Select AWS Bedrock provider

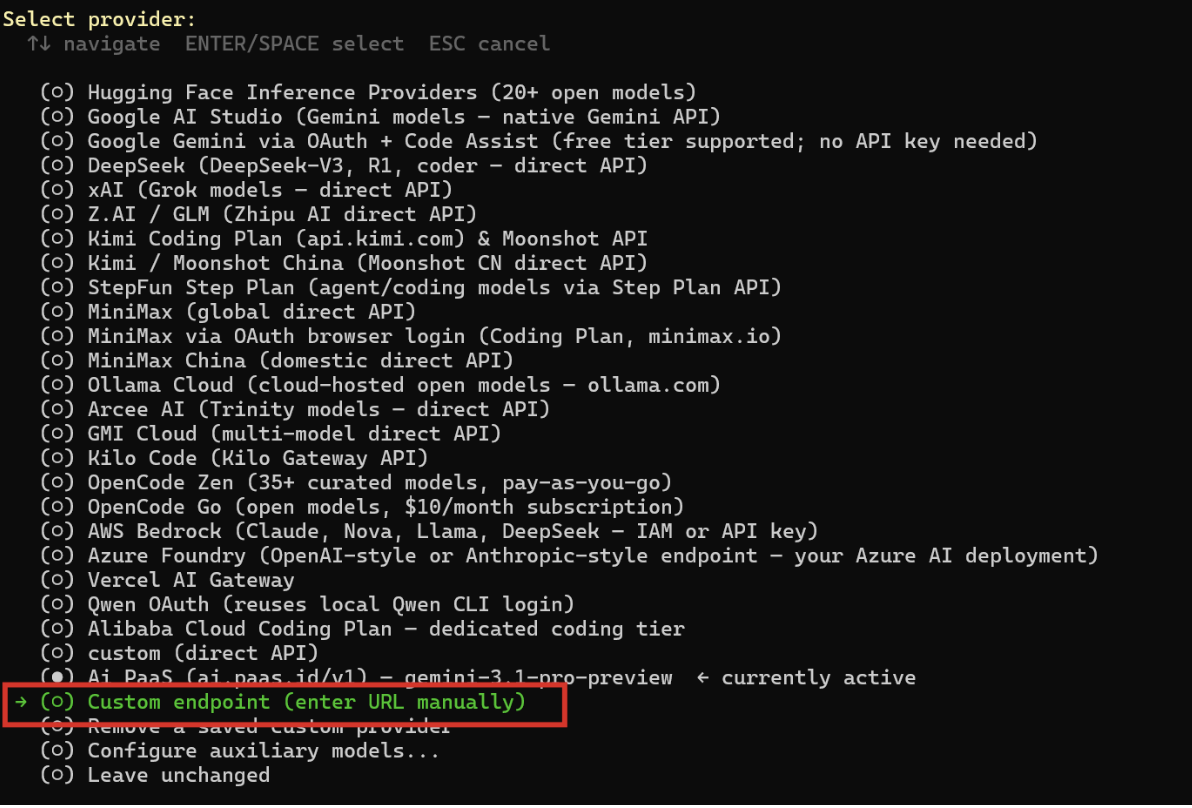point(429,531)
